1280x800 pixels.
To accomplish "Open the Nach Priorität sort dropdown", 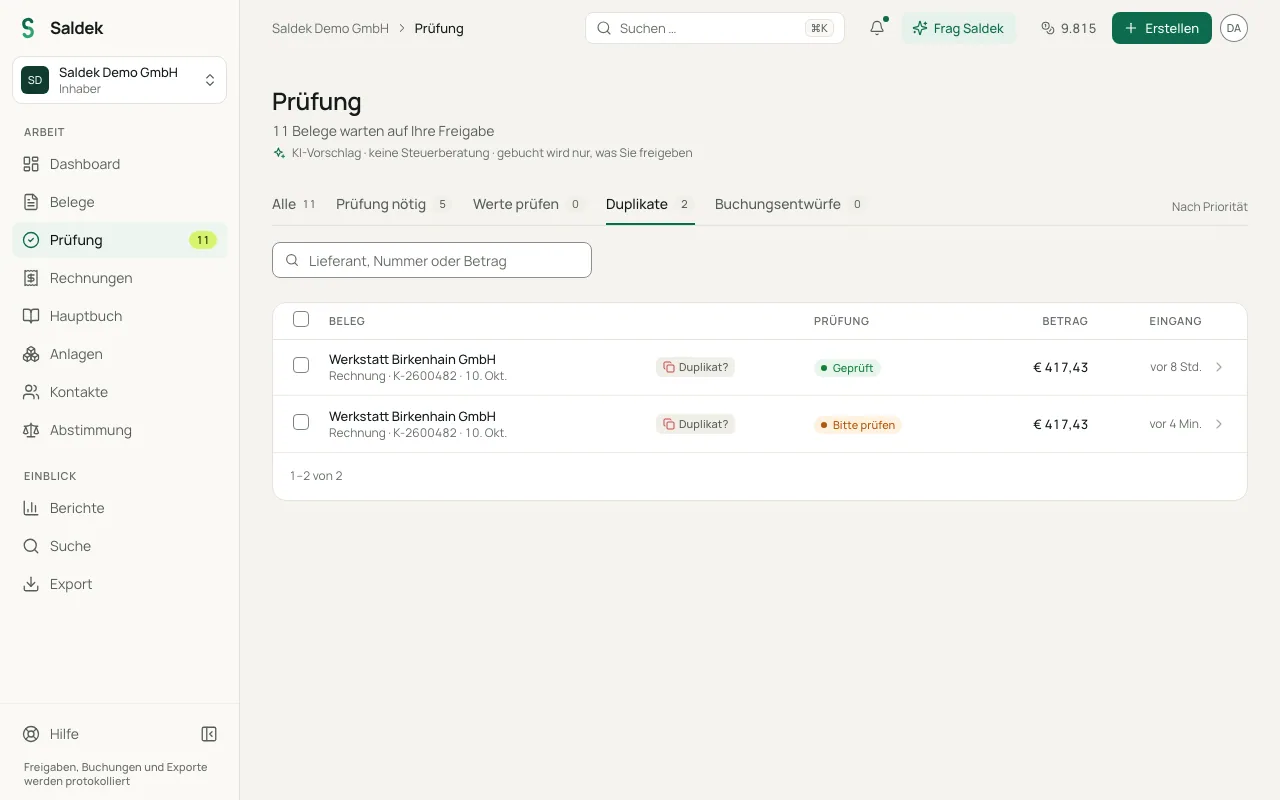I will (x=1210, y=207).
